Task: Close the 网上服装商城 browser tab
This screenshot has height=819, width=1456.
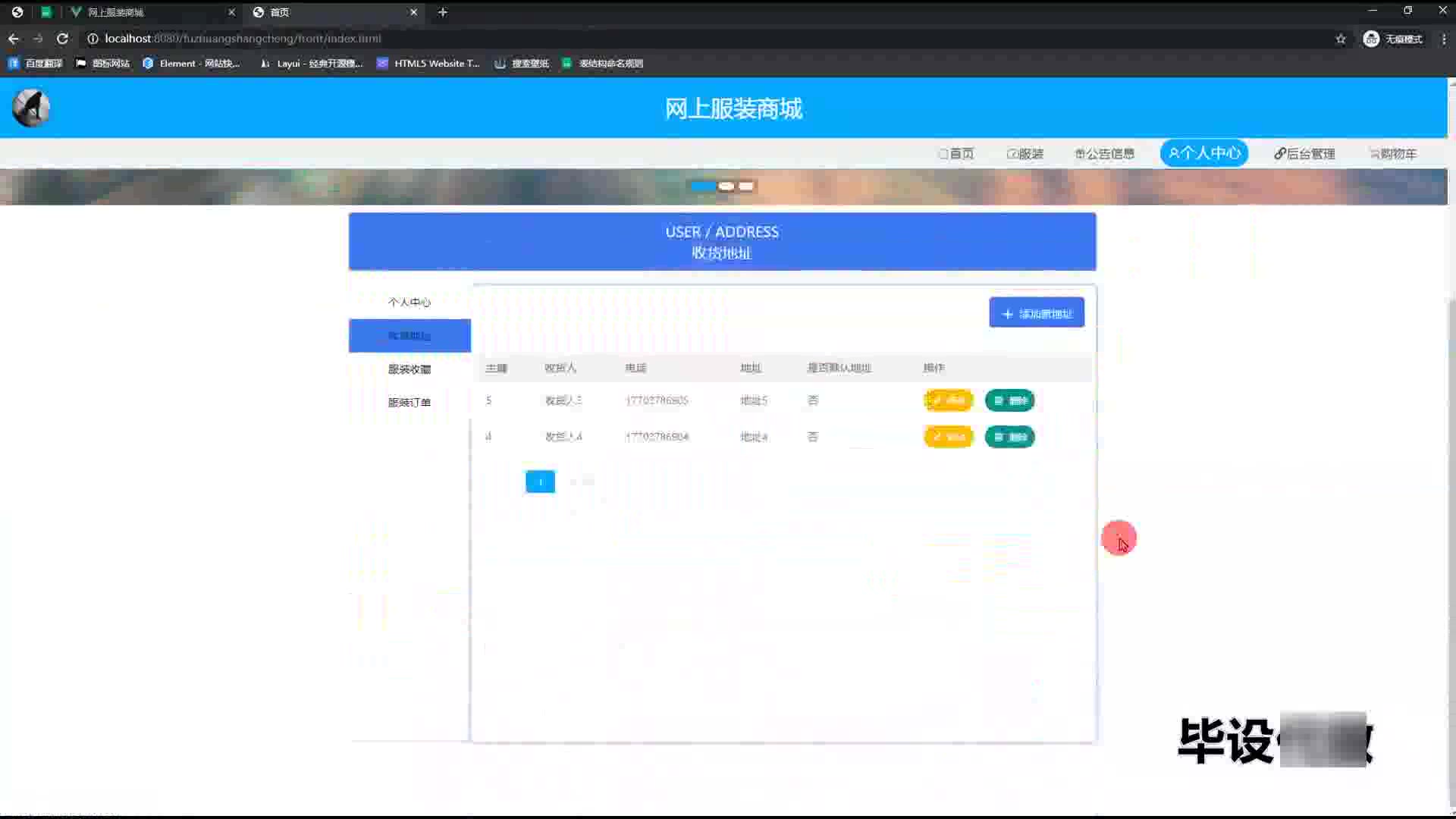Action: (232, 12)
